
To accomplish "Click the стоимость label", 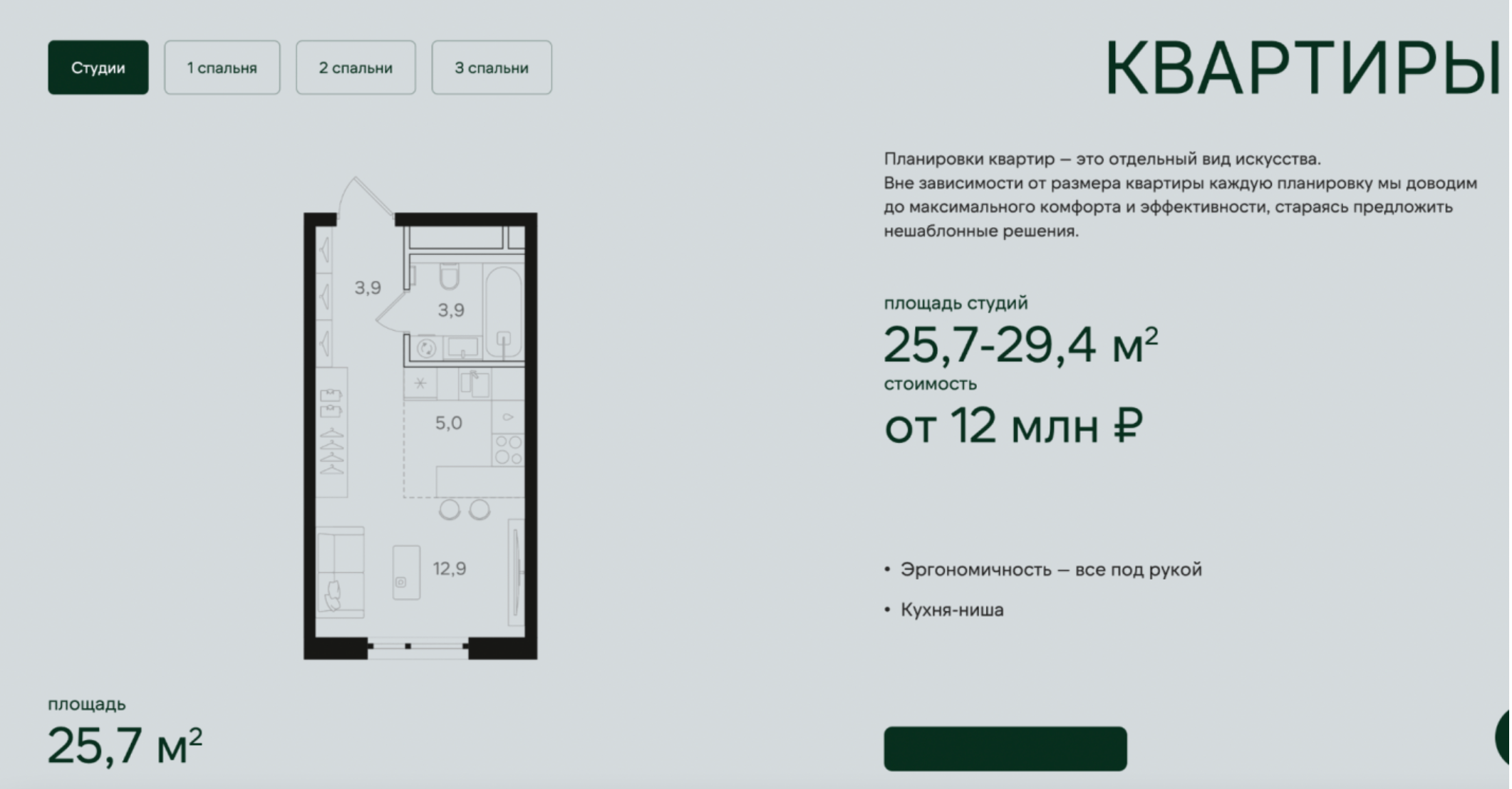I will [x=931, y=384].
